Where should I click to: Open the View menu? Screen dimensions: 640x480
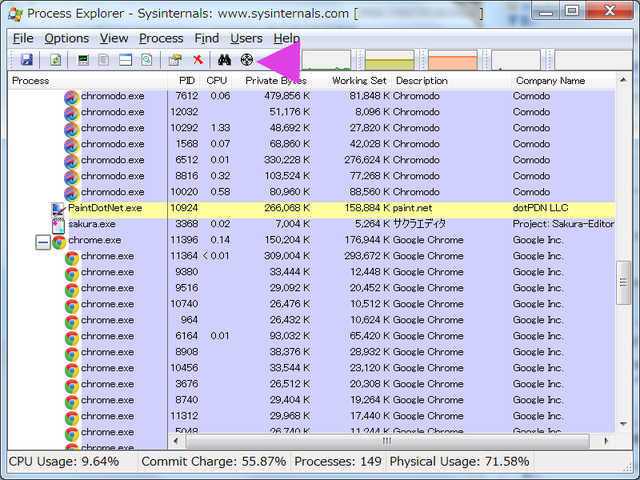pyautogui.click(x=114, y=38)
